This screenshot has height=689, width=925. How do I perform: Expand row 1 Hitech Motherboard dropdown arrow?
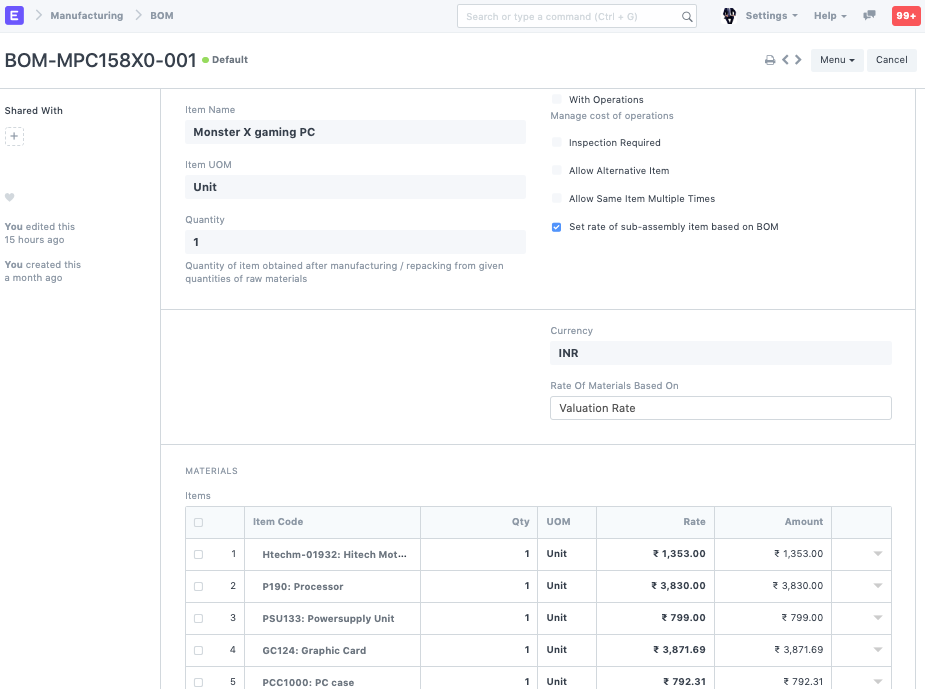(x=878, y=554)
